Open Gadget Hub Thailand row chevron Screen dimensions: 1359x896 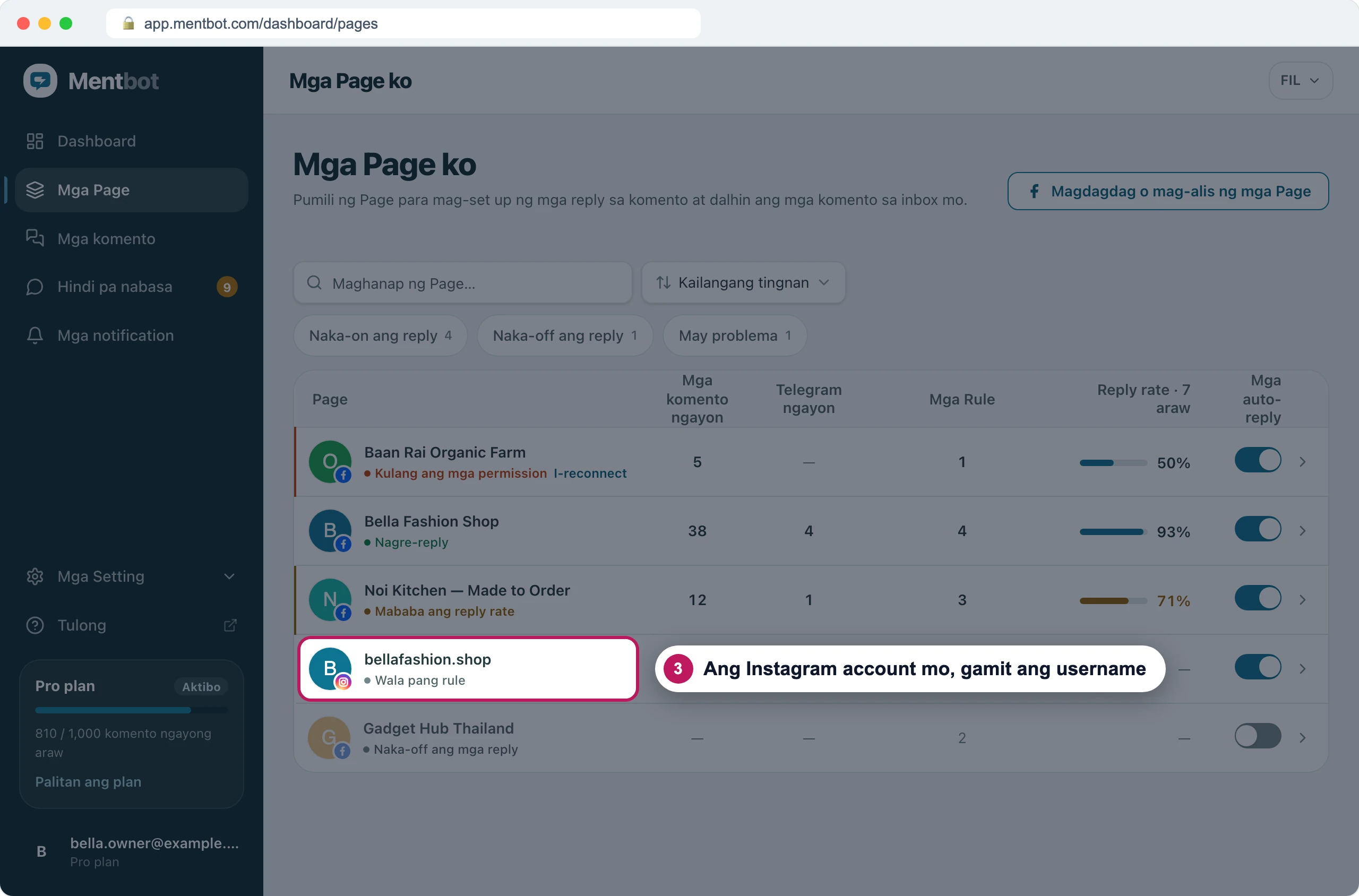(1302, 738)
